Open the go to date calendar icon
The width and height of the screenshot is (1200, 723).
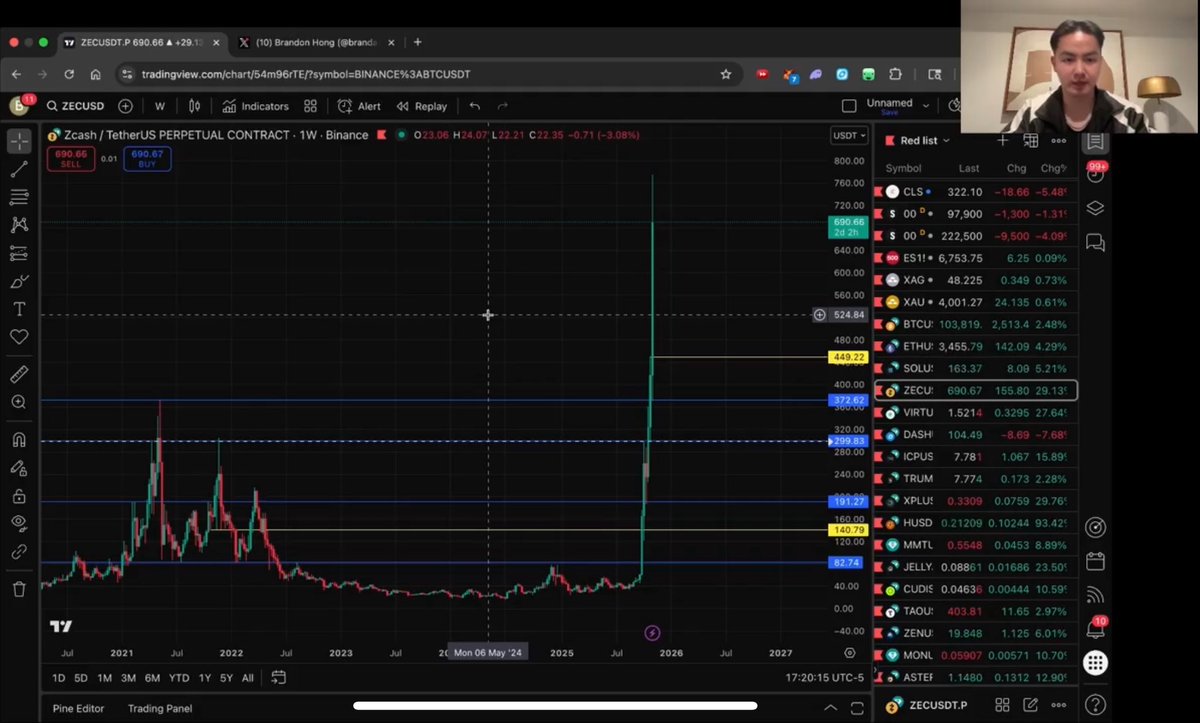pyautogui.click(x=279, y=677)
